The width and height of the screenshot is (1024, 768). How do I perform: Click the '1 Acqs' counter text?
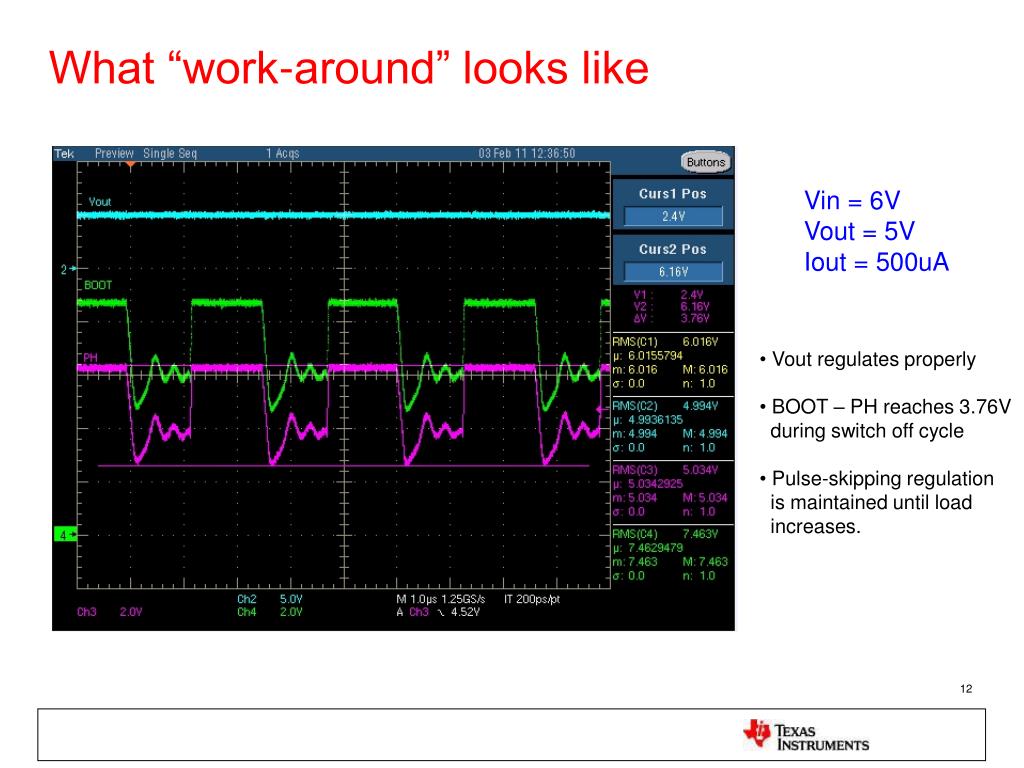(x=282, y=153)
